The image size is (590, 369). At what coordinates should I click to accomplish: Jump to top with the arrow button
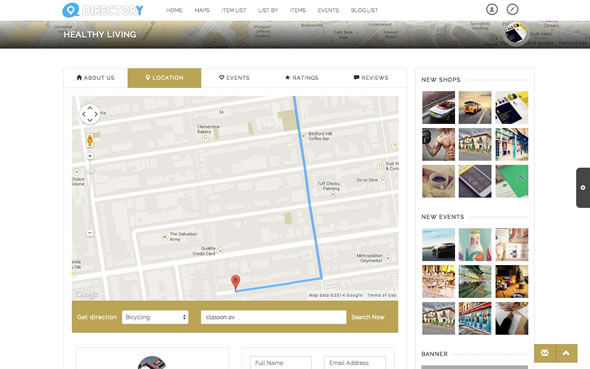pos(566,353)
